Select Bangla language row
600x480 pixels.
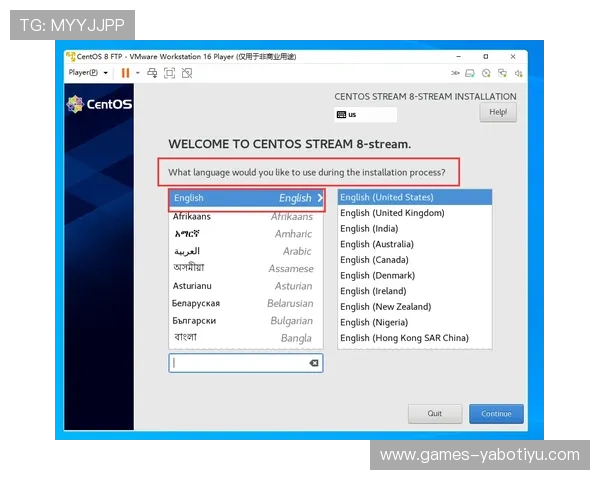246,338
